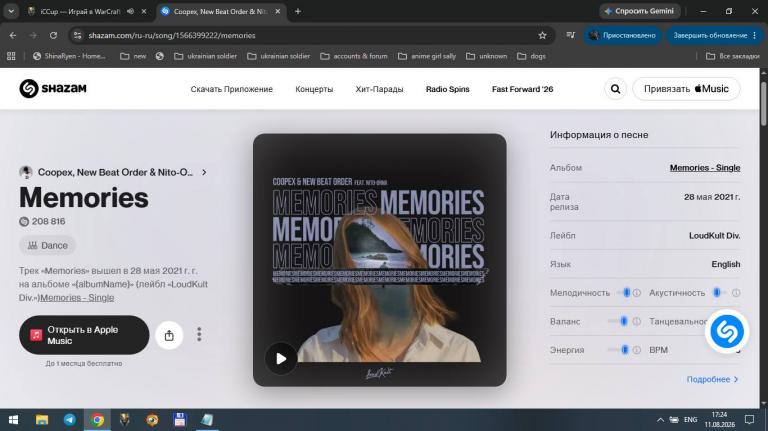Screen dimensions: 768x431
Task: Reload the page in browser
Action: (53, 35)
